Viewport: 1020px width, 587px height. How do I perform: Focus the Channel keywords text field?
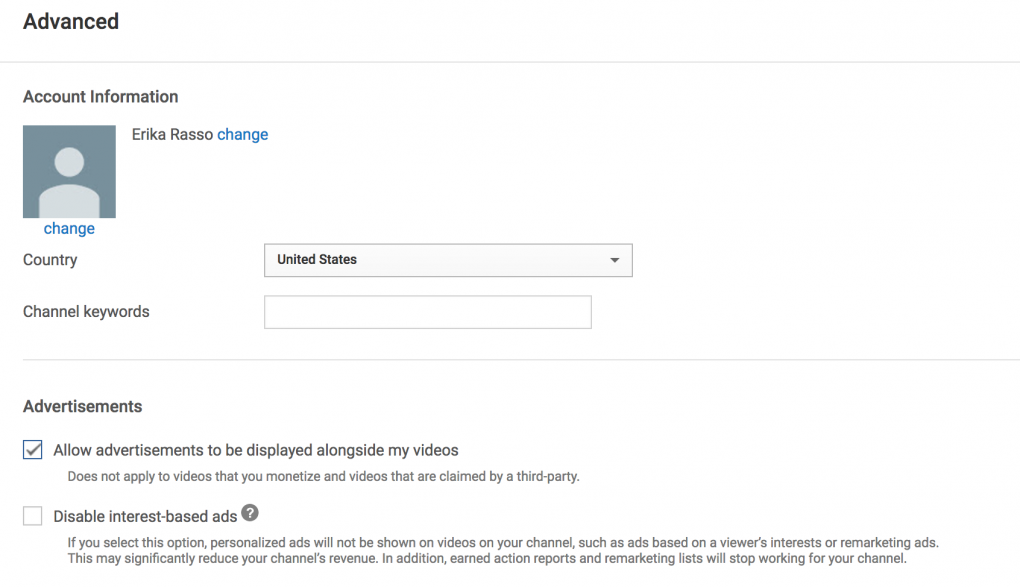[x=427, y=312]
